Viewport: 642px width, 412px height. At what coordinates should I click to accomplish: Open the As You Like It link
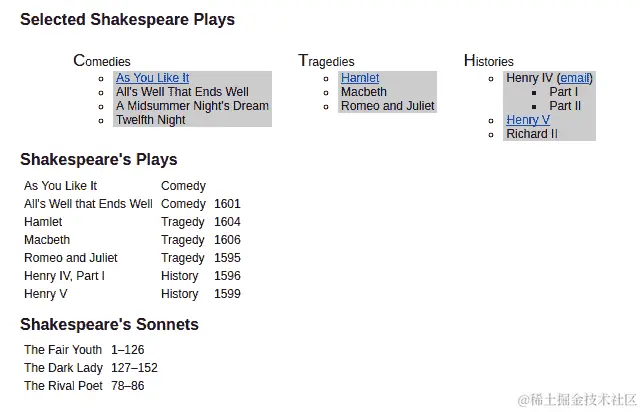pos(152,78)
